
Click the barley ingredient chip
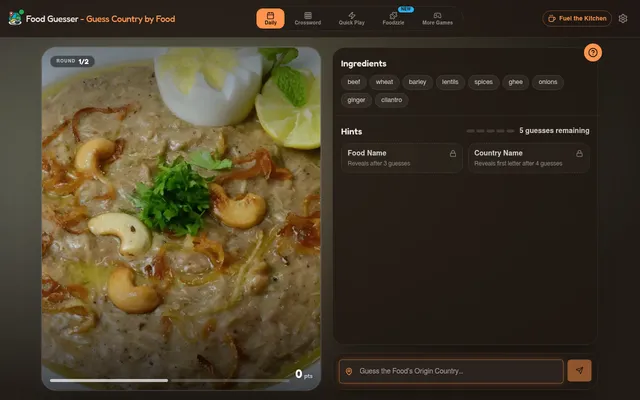coord(417,82)
